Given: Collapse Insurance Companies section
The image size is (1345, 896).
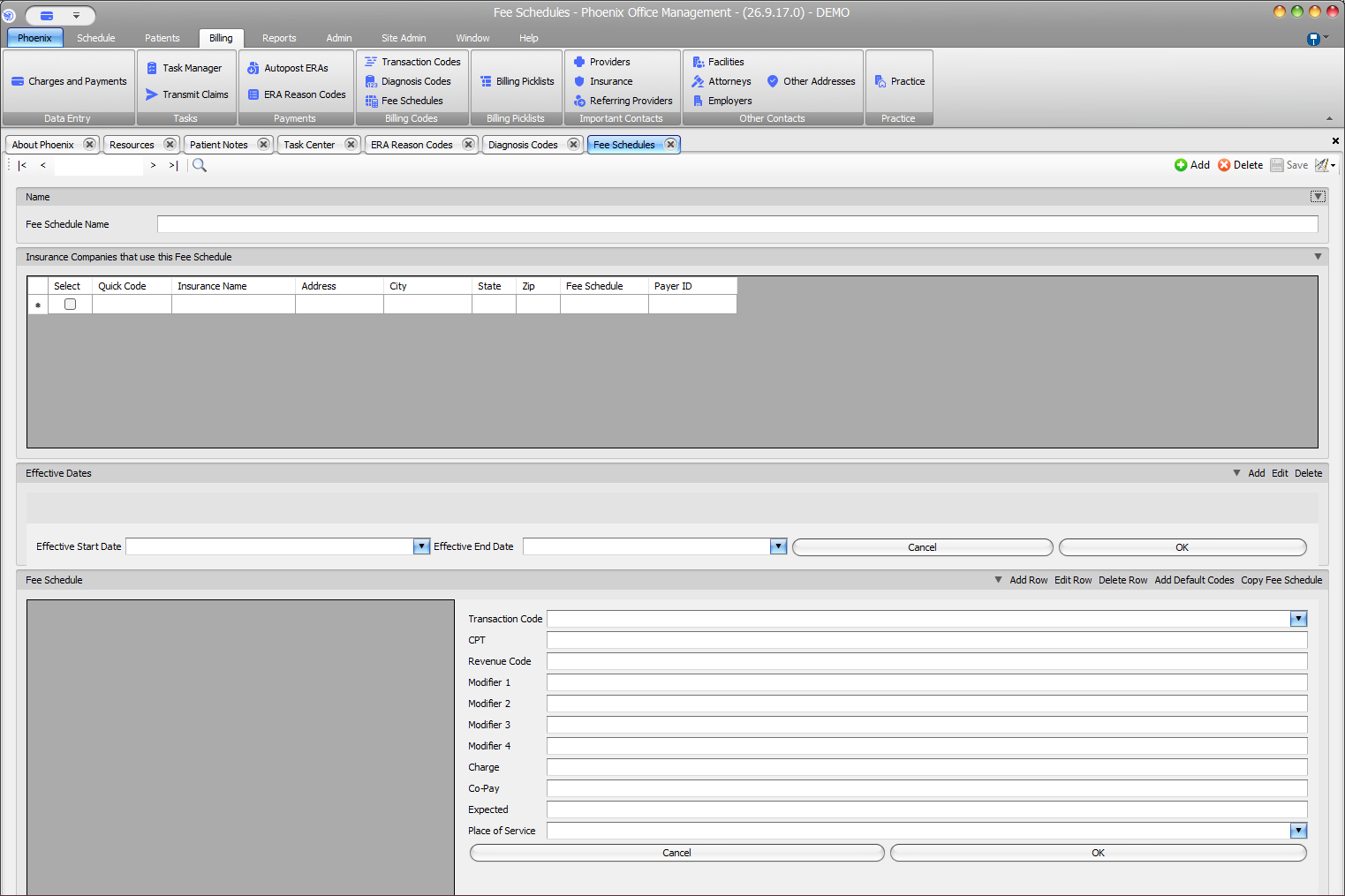Looking at the screenshot, I should click(x=1318, y=257).
